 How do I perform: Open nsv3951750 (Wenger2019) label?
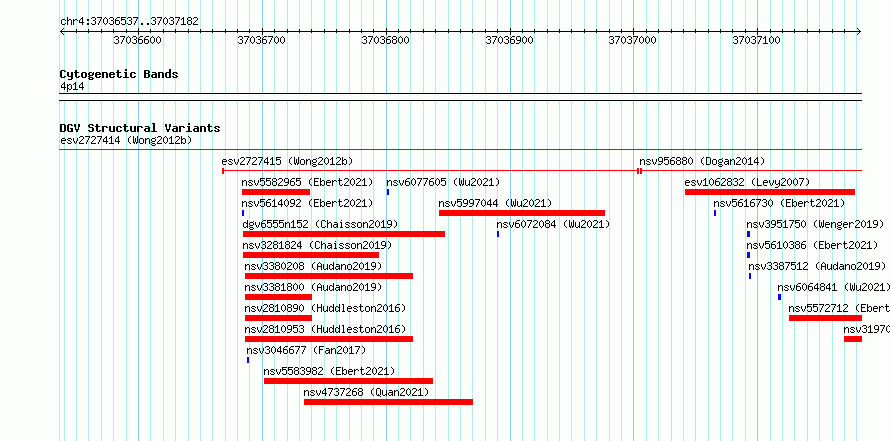815,224
